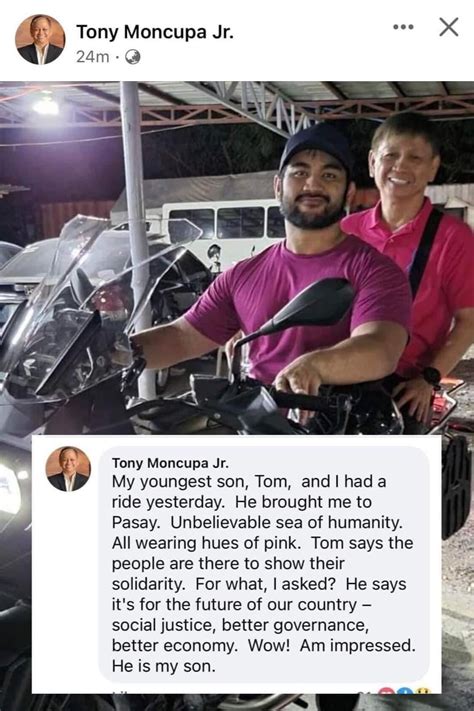Tap the white jeepney in the photo background
This screenshot has width=474, height=711.
click(224, 231)
